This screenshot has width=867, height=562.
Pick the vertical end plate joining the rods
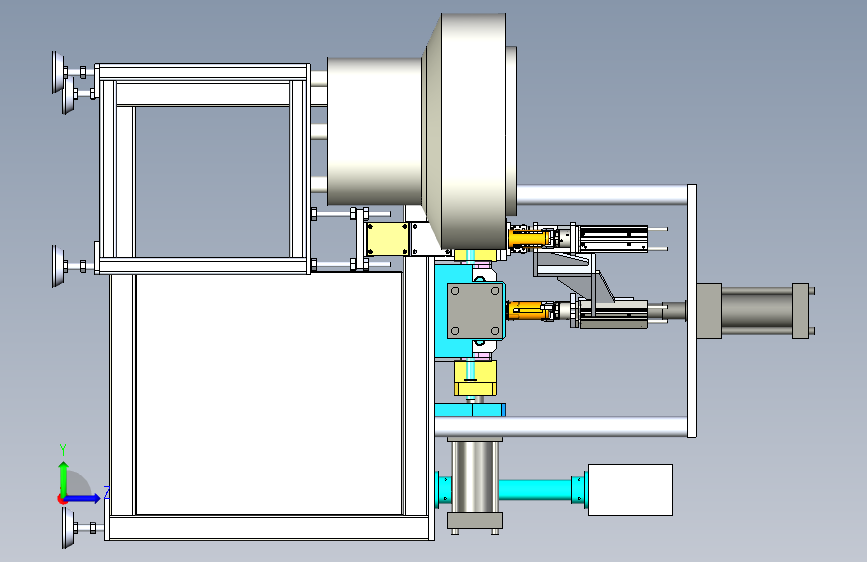(x=692, y=311)
